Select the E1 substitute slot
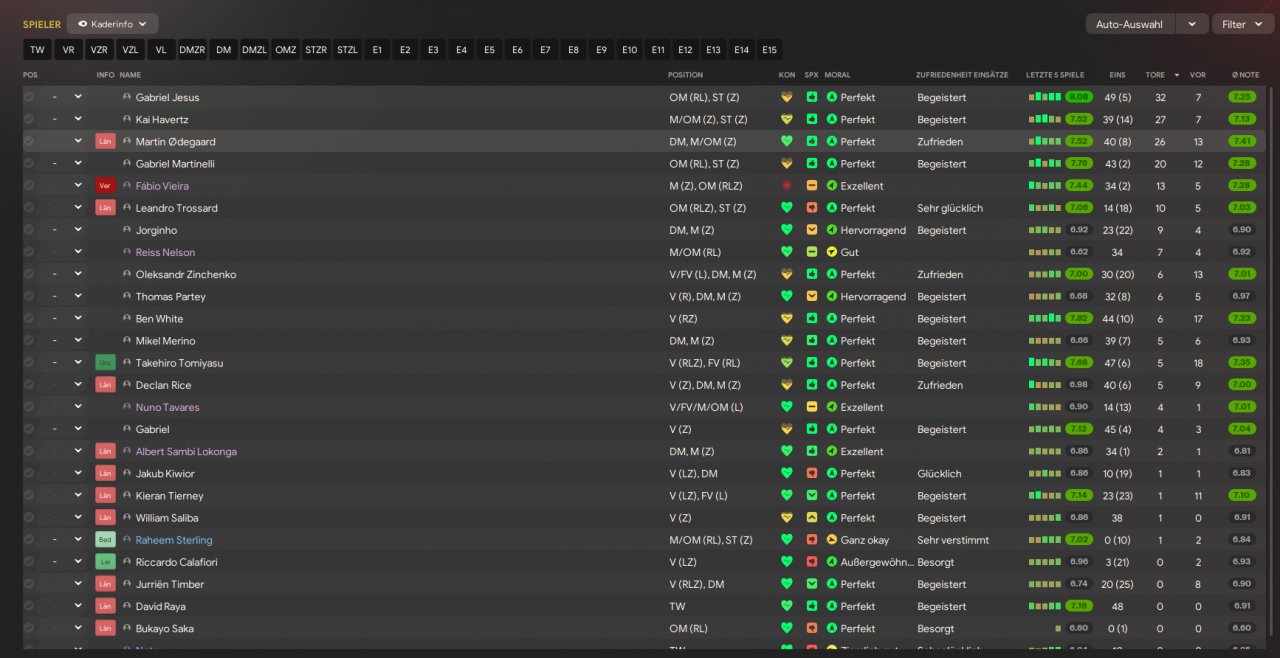Viewport: 1280px width, 658px height. 377,49
